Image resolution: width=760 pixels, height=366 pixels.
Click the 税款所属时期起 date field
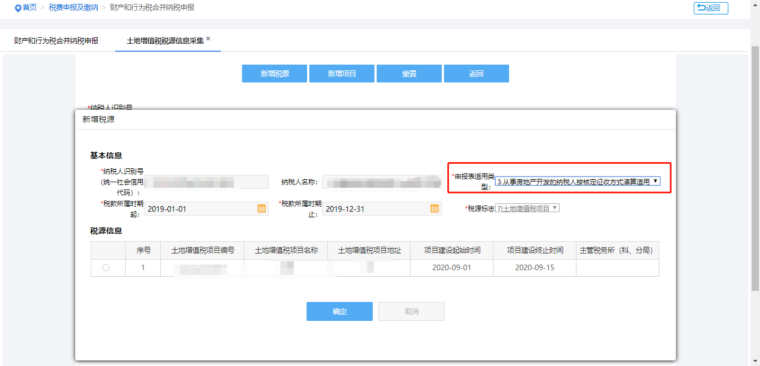206,209
